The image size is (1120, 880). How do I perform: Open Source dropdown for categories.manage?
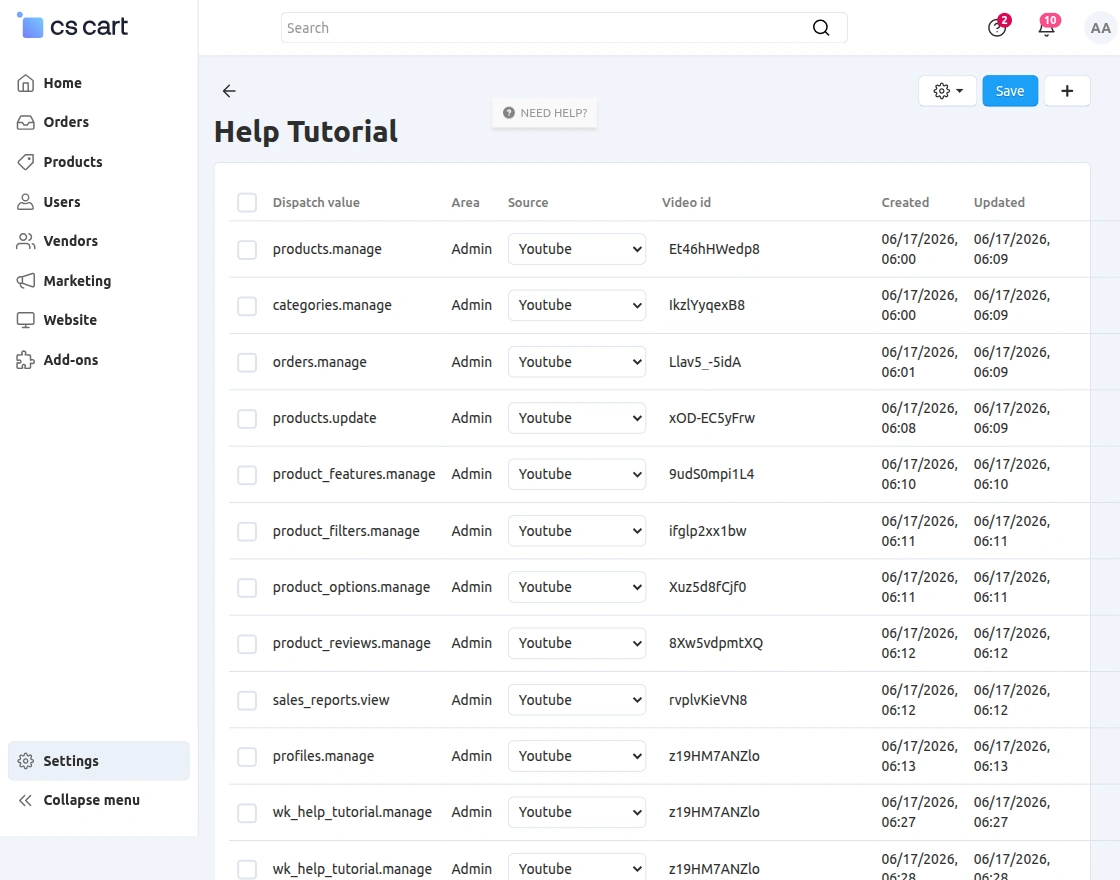[576, 306]
